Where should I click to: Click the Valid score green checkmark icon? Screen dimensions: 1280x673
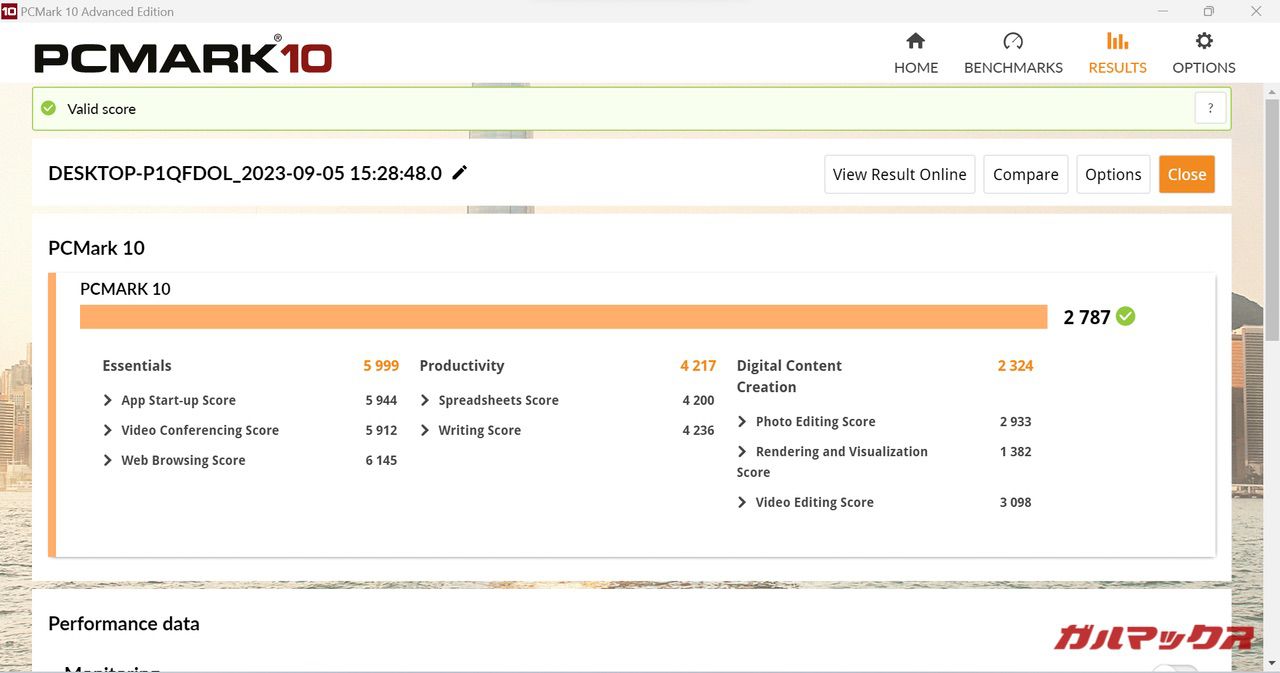pos(48,108)
